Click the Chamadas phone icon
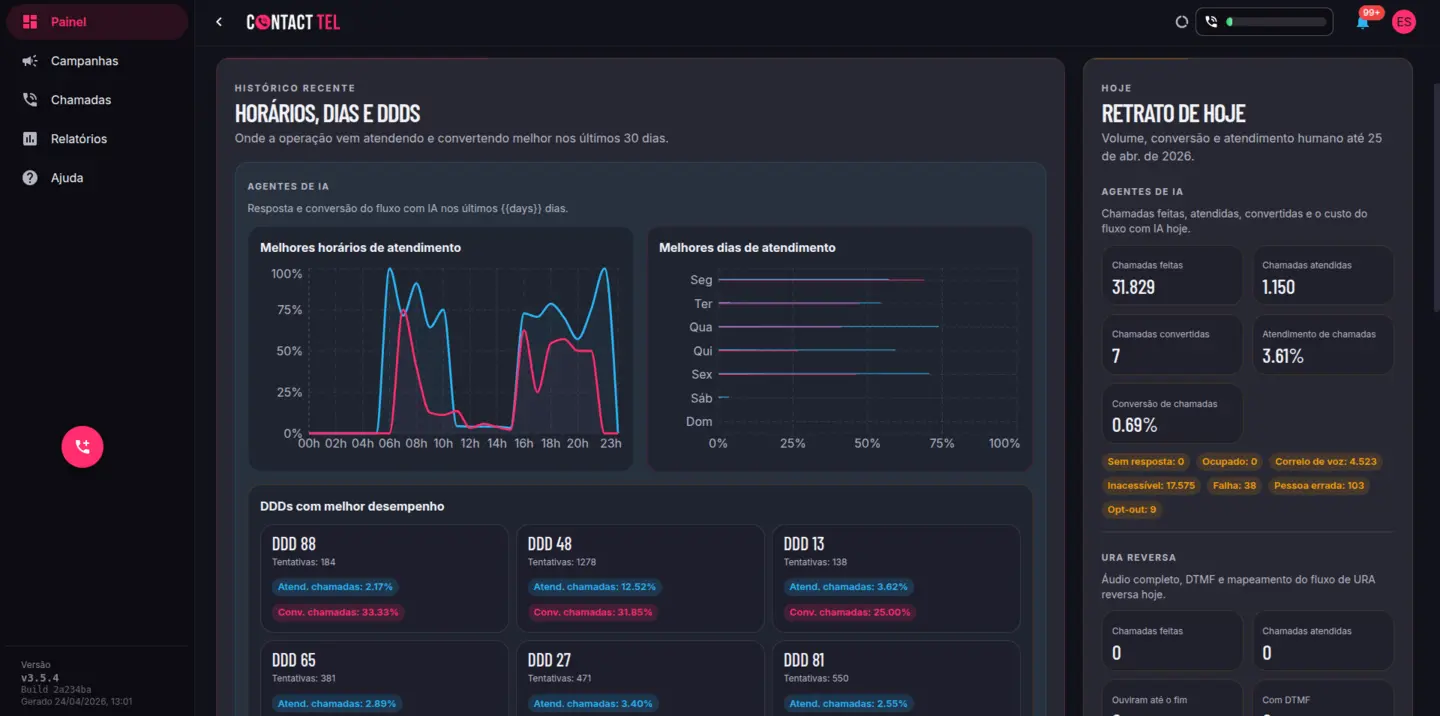Screen dimensions: 1440x716 [30, 100]
